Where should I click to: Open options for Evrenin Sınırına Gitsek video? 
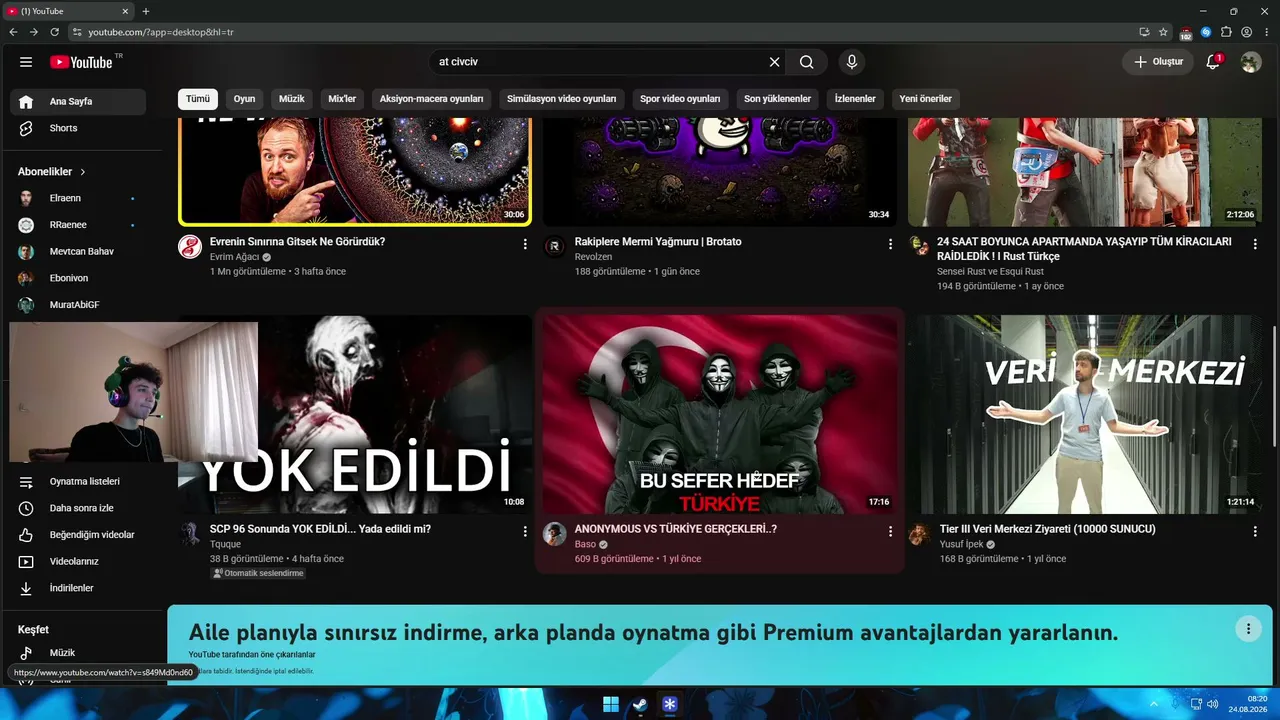click(x=525, y=244)
